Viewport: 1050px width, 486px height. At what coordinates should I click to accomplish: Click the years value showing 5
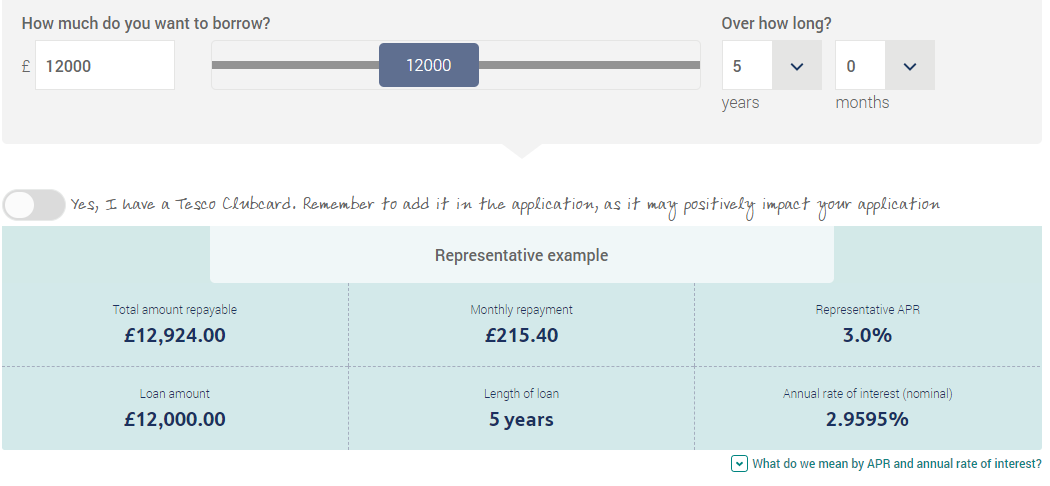pyautogui.click(x=747, y=66)
